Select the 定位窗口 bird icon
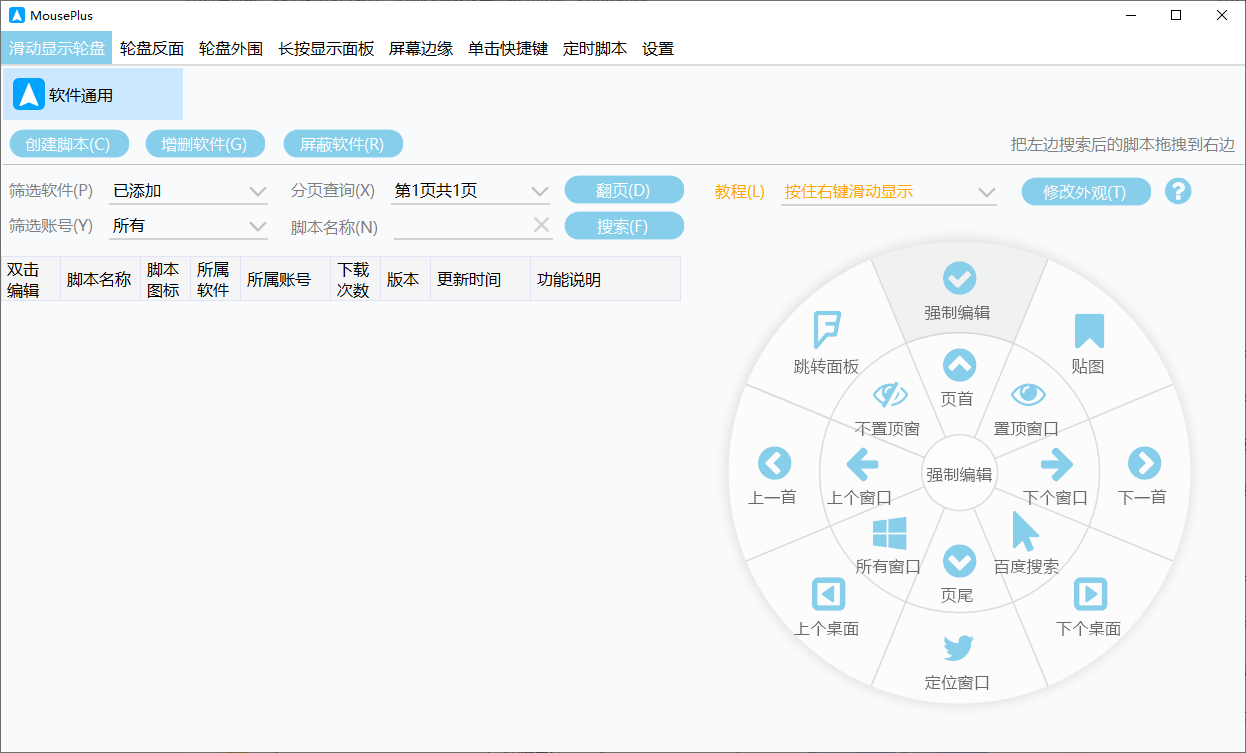Screen dimensions: 1246x753 [958, 648]
